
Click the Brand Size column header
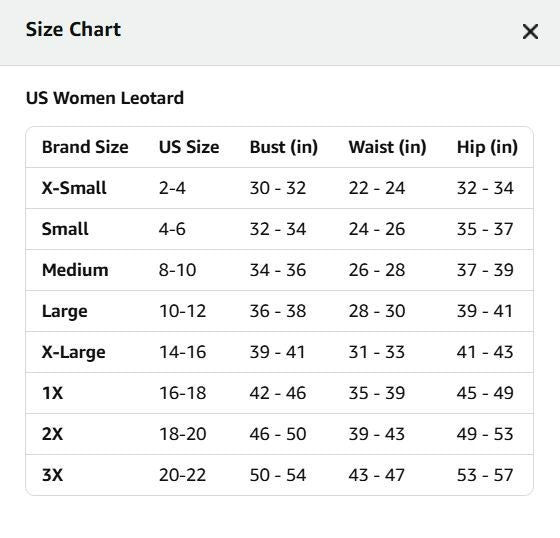[x=85, y=147]
